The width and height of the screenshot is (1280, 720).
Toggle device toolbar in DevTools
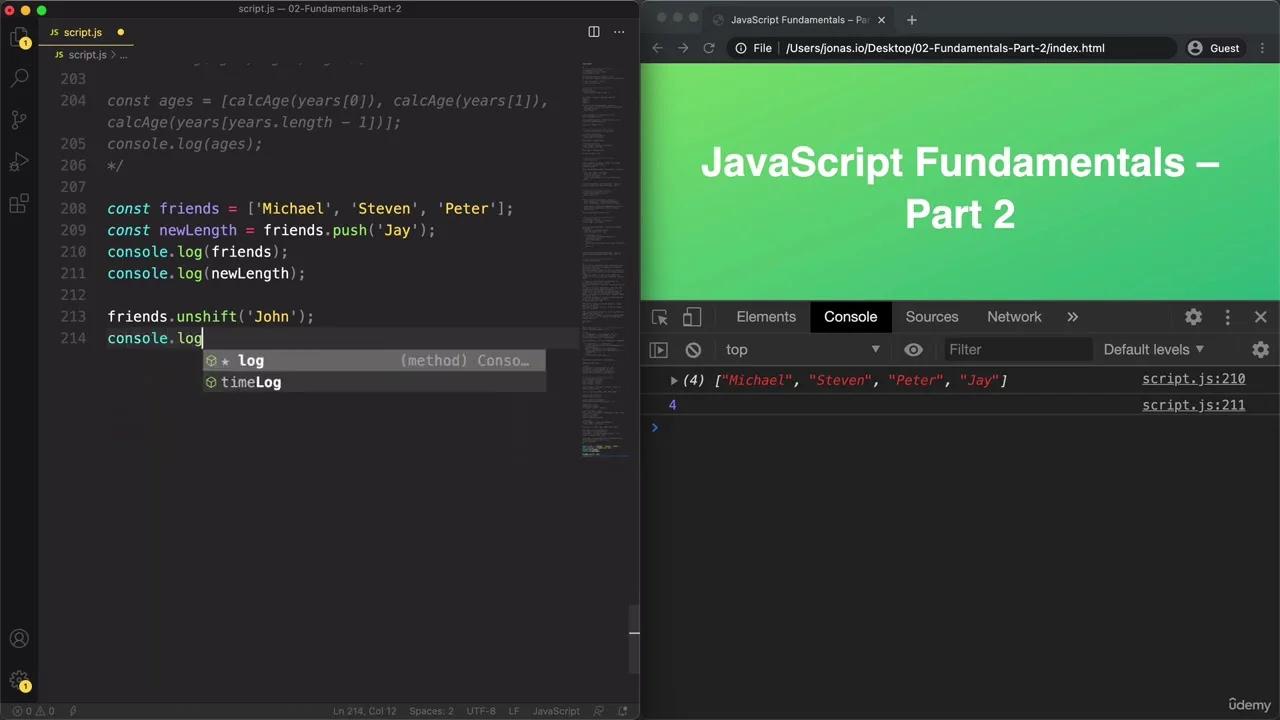tap(692, 317)
